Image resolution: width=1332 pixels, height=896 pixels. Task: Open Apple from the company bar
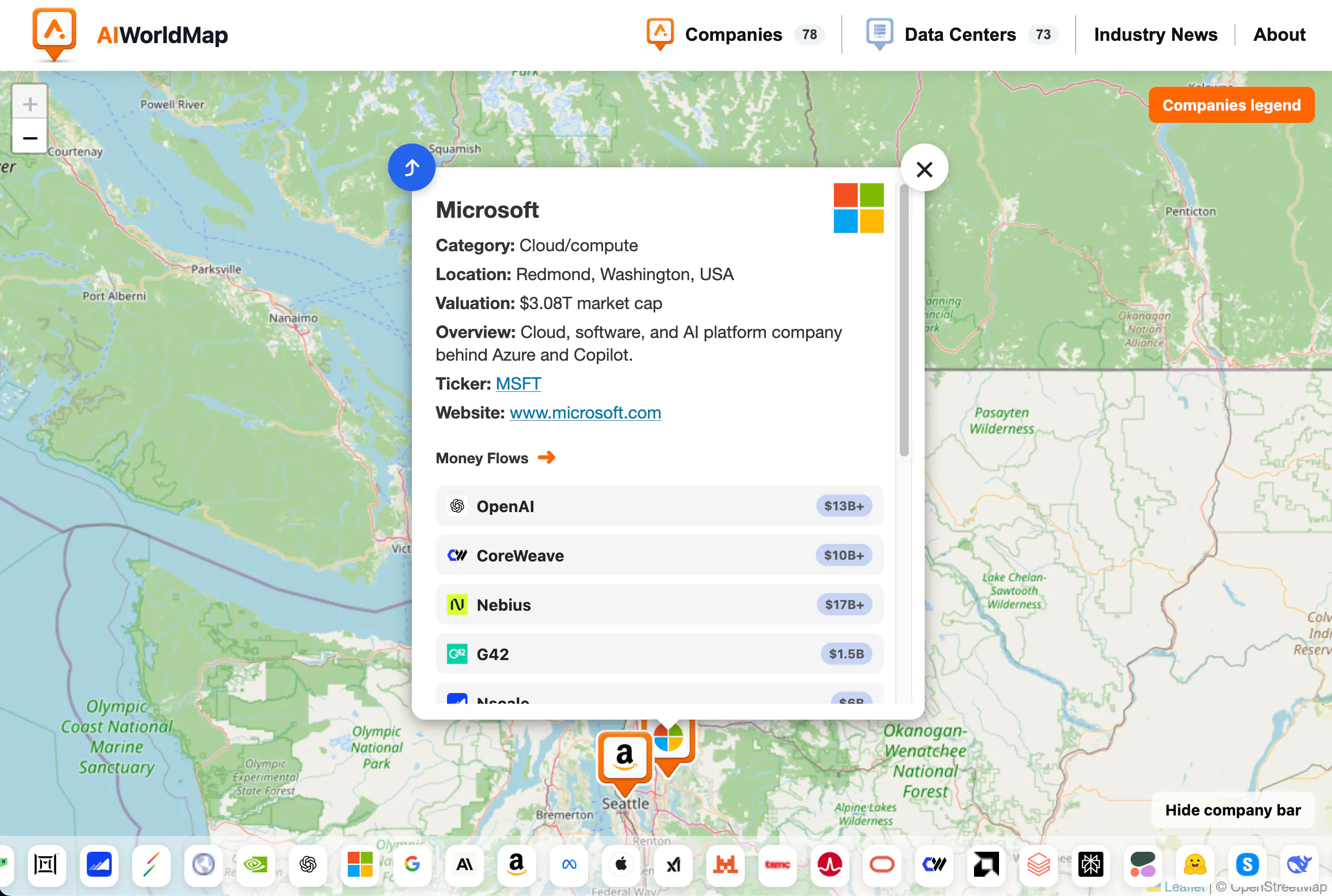click(621, 865)
